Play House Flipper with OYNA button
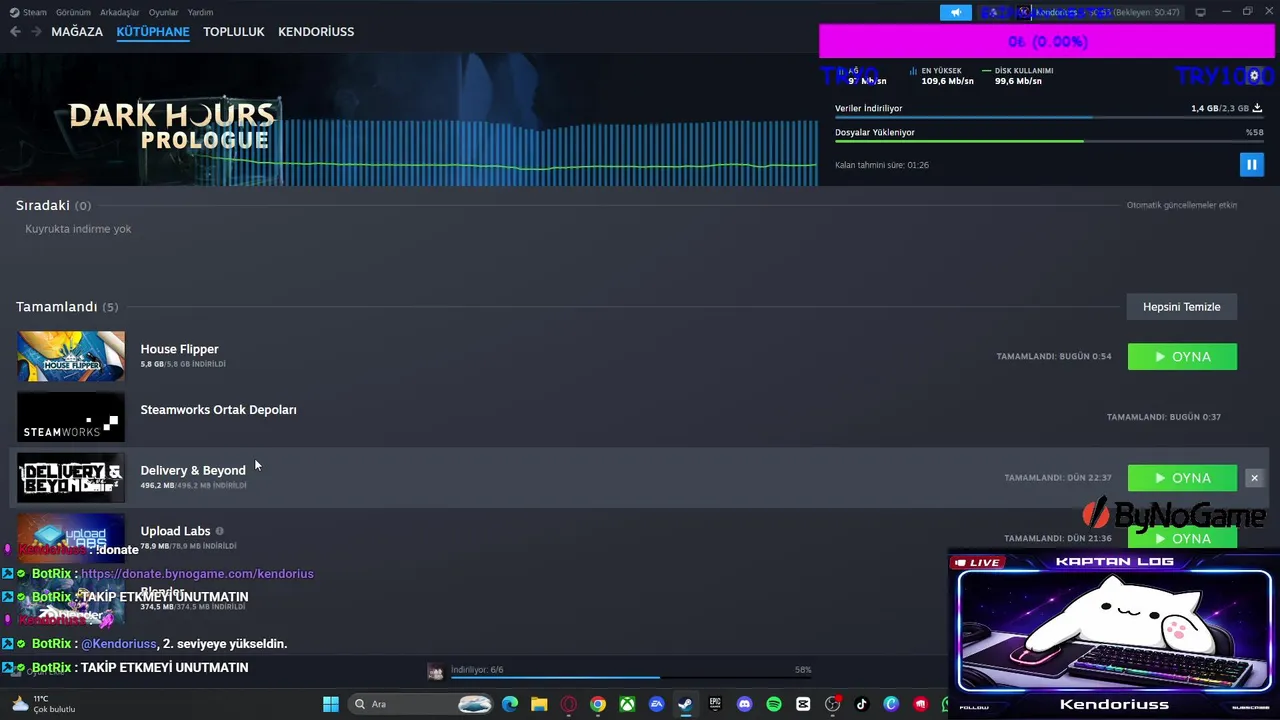 (x=1182, y=357)
